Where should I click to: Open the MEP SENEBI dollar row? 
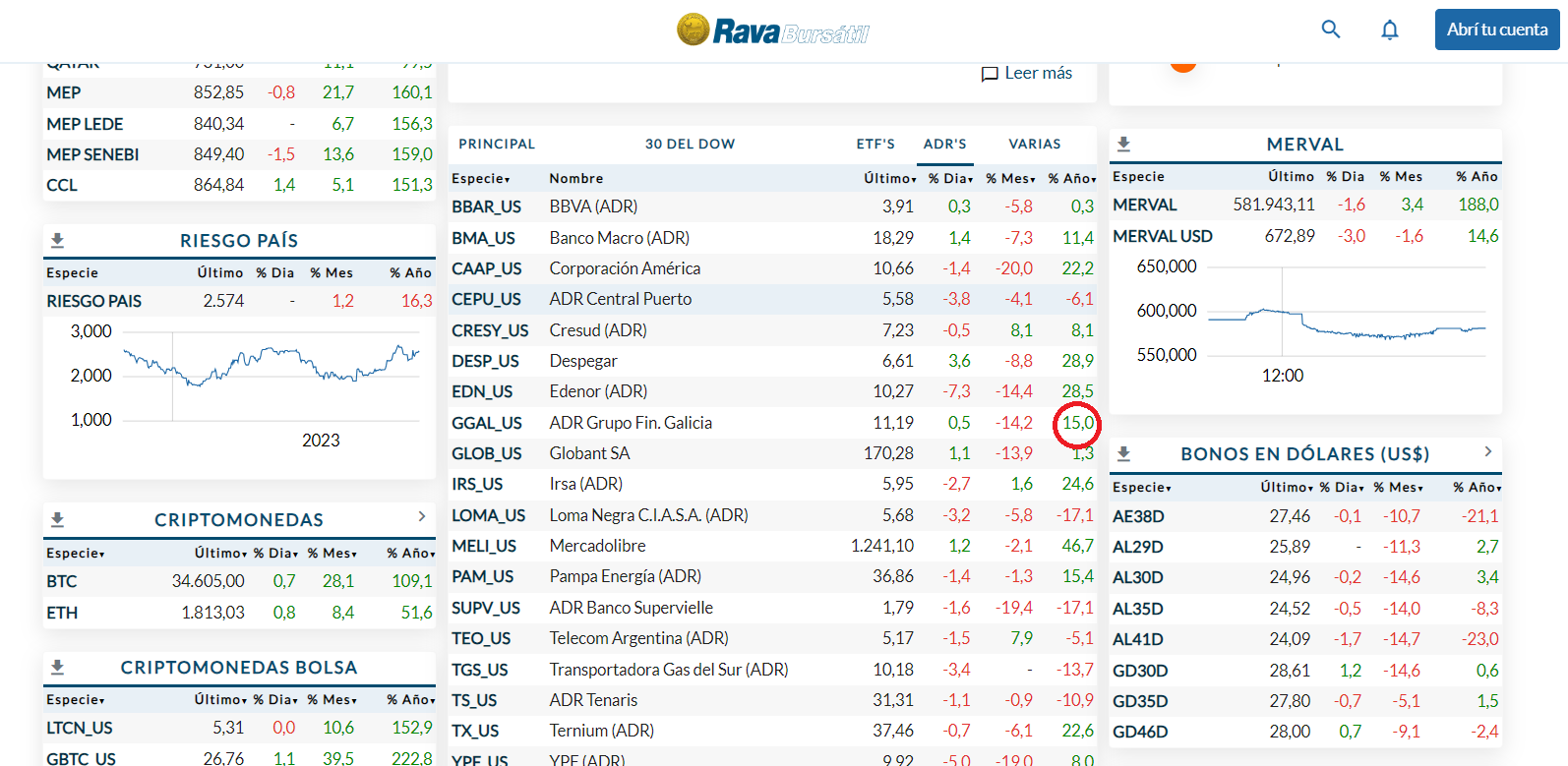tap(239, 154)
